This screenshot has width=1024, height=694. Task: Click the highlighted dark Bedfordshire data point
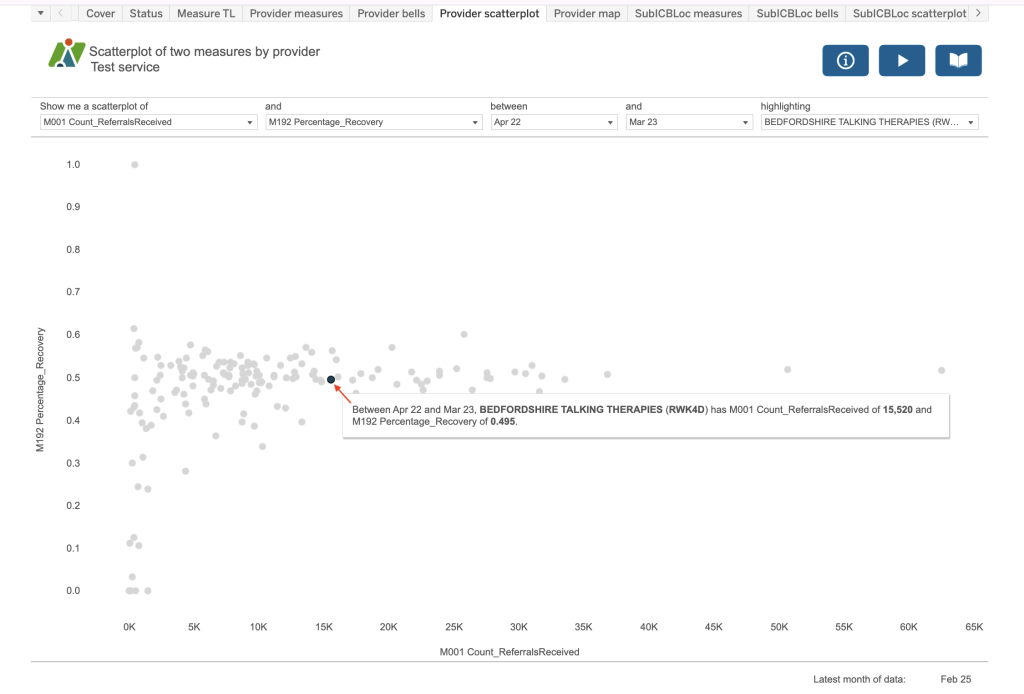pos(331,379)
